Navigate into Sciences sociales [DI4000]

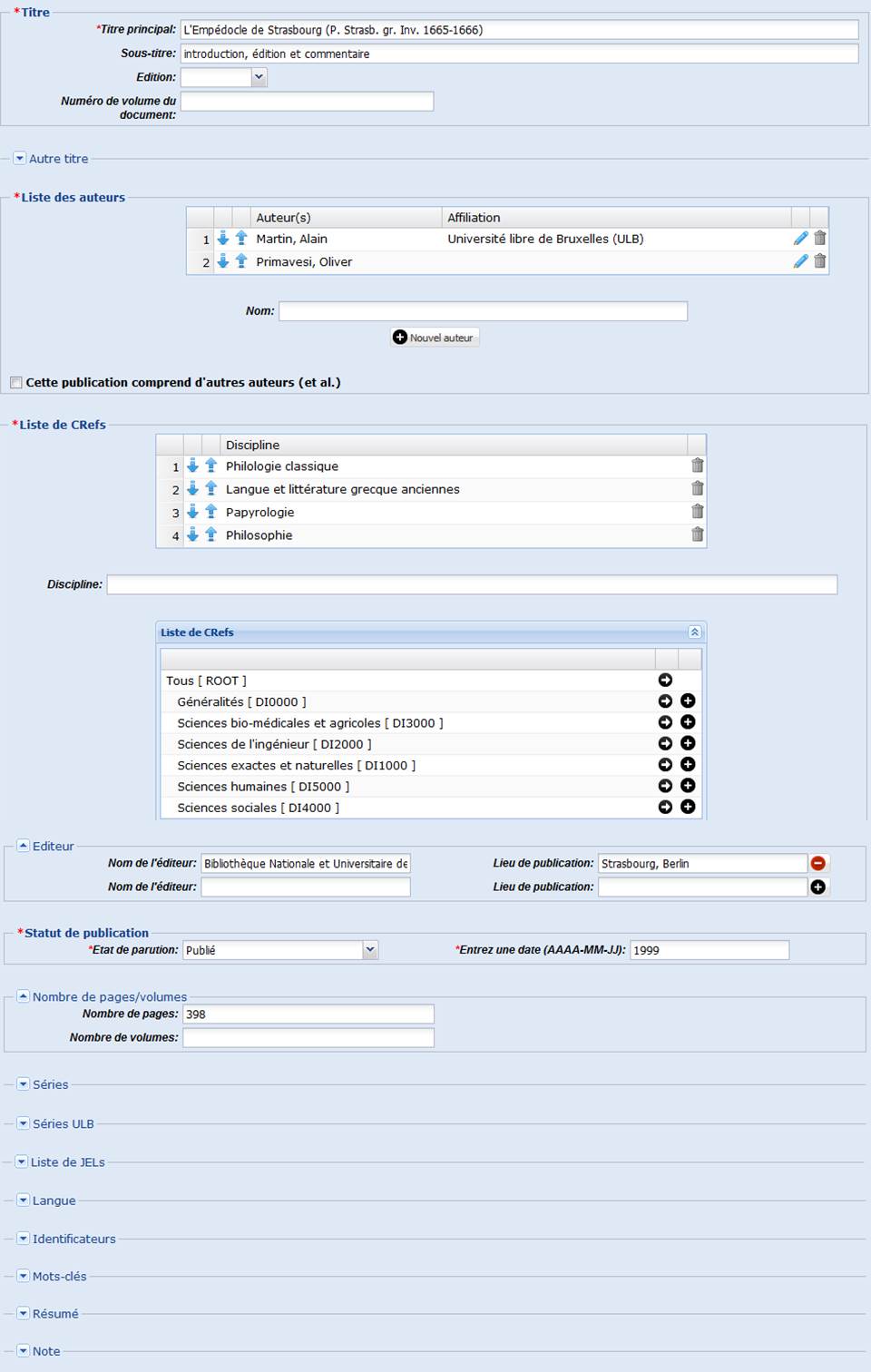click(x=665, y=807)
